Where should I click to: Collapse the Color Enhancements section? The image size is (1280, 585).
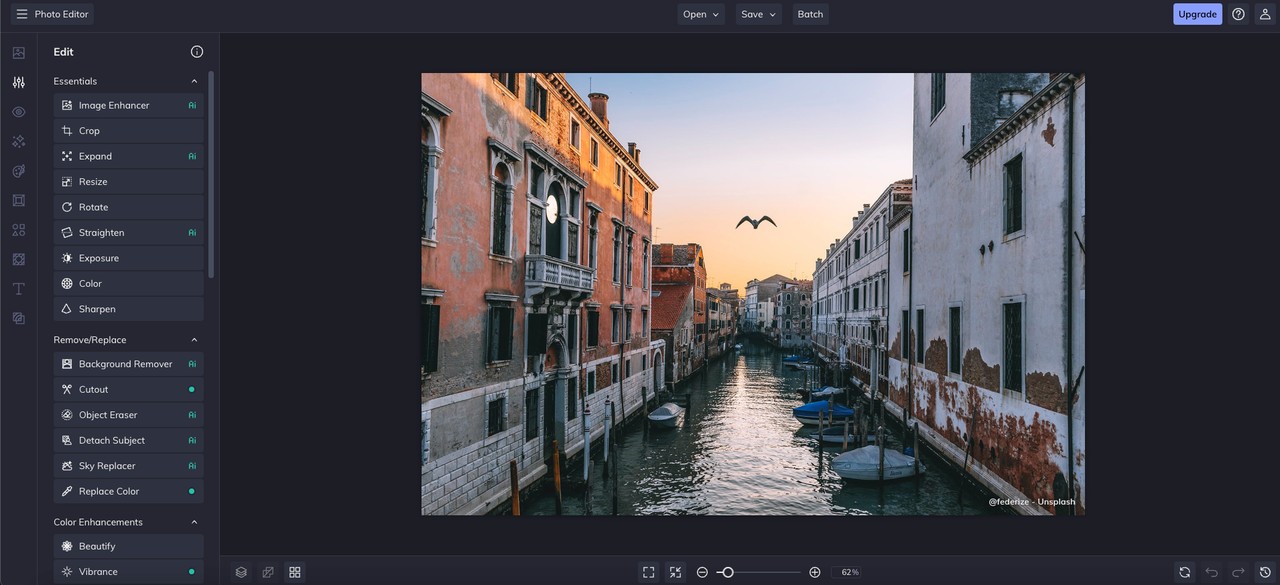click(194, 522)
